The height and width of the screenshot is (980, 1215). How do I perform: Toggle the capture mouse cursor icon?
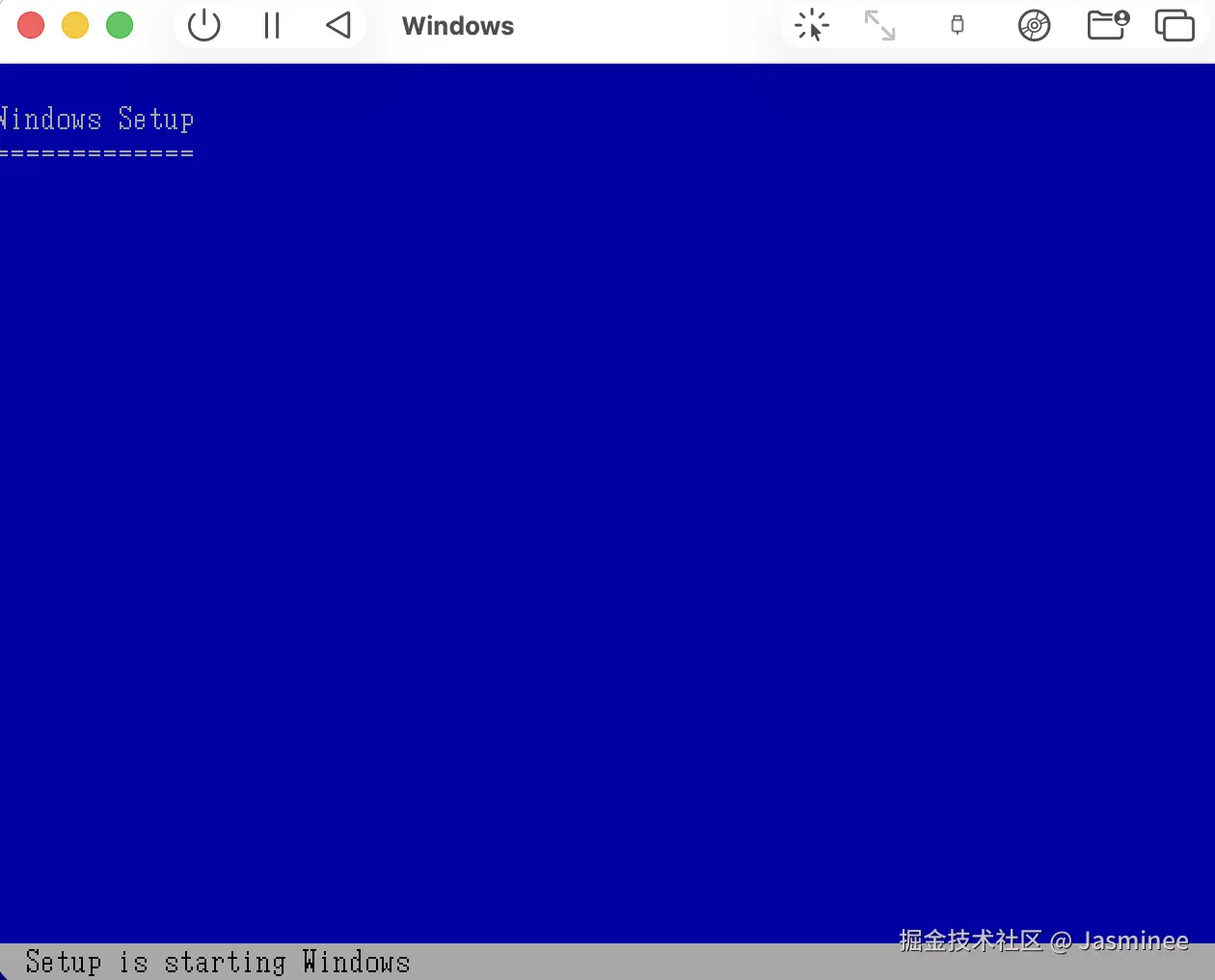click(x=812, y=25)
